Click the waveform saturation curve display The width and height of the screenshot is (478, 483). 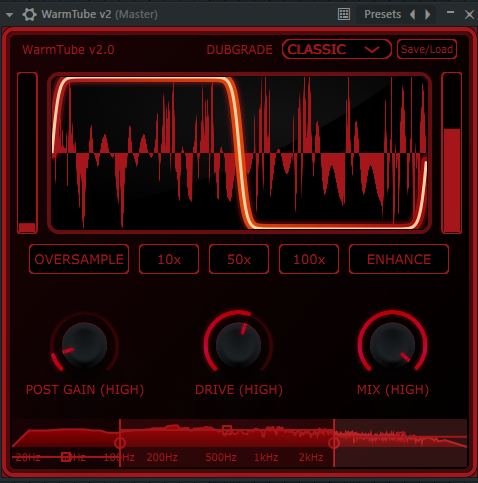[239, 153]
